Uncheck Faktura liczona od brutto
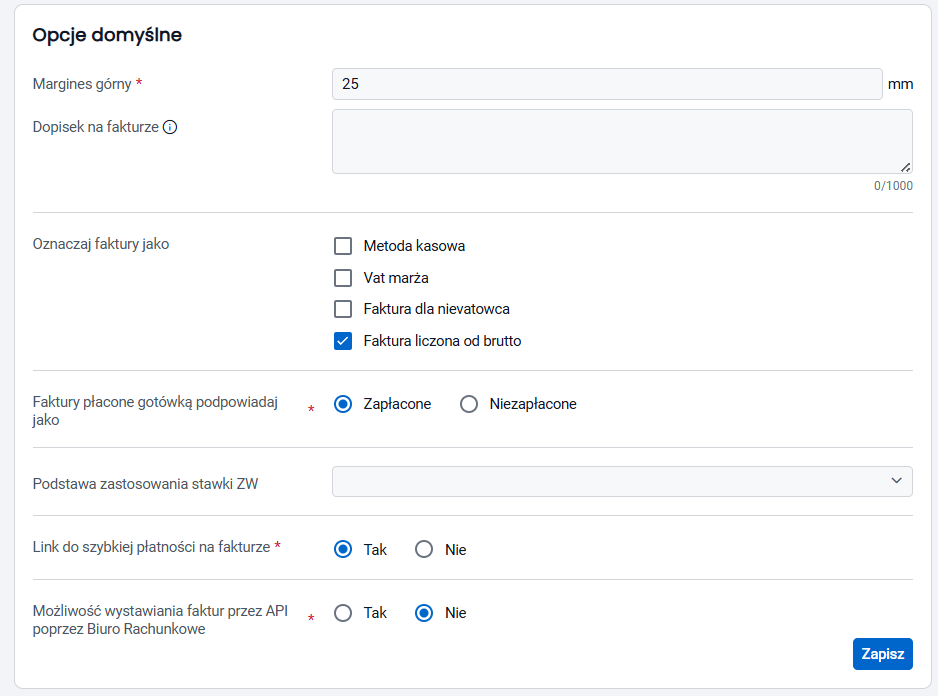Image resolution: width=938 pixels, height=696 pixels. click(x=343, y=341)
